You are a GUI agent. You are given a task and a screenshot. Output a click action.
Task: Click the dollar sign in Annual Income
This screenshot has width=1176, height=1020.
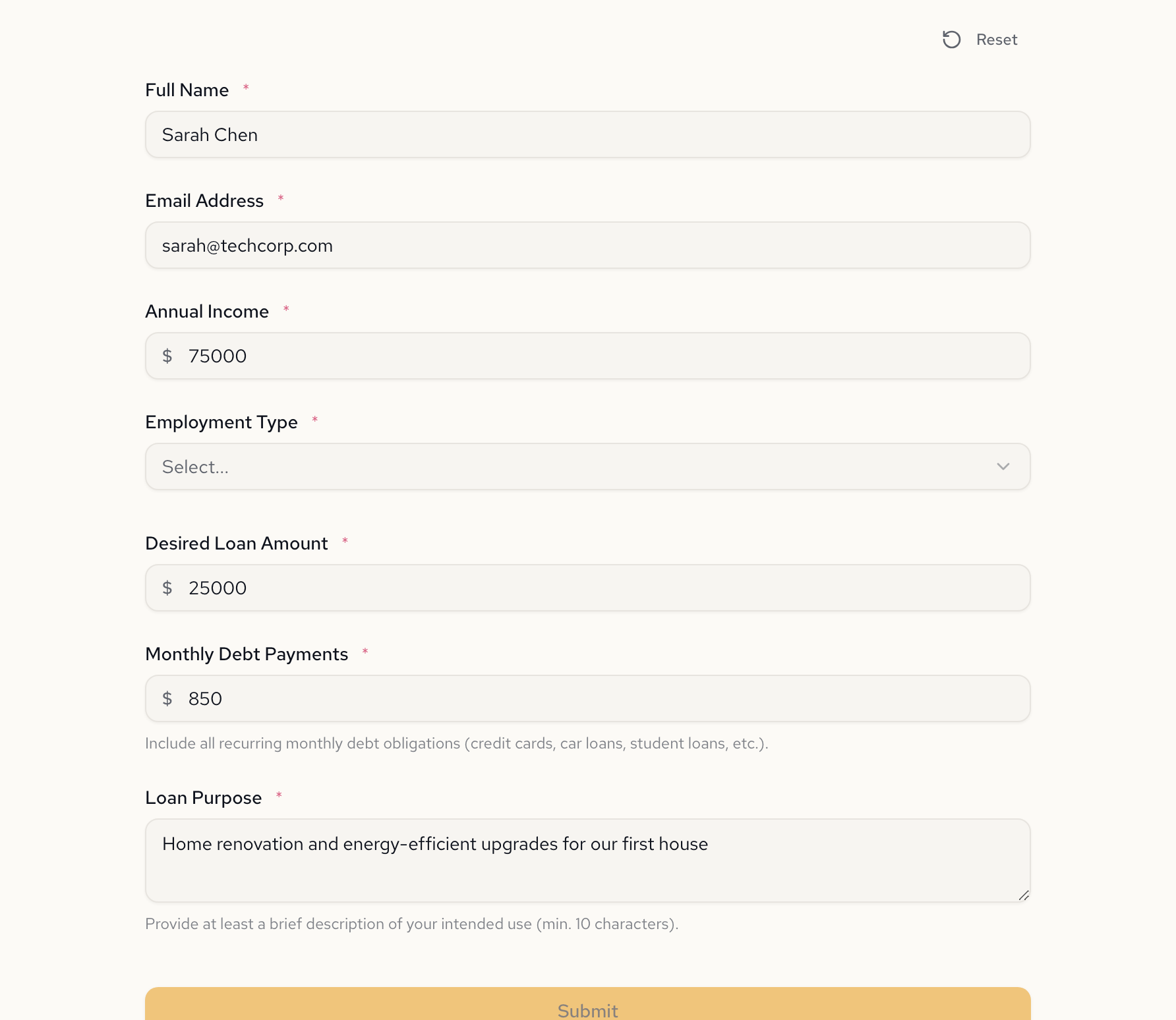(x=167, y=356)
